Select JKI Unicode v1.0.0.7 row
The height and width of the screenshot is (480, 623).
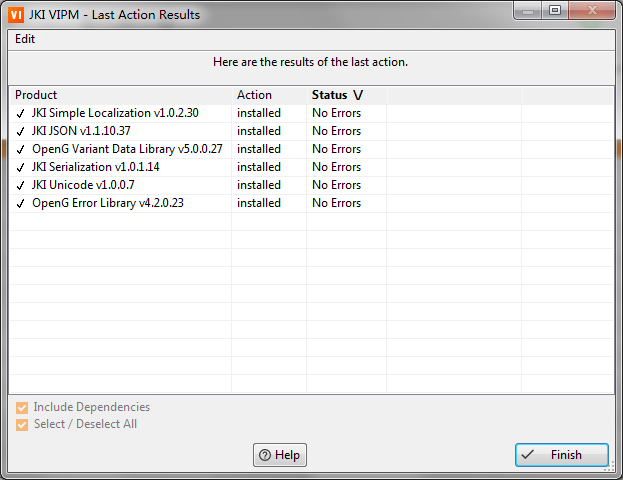pyautogui.click(x=312, y=185)
